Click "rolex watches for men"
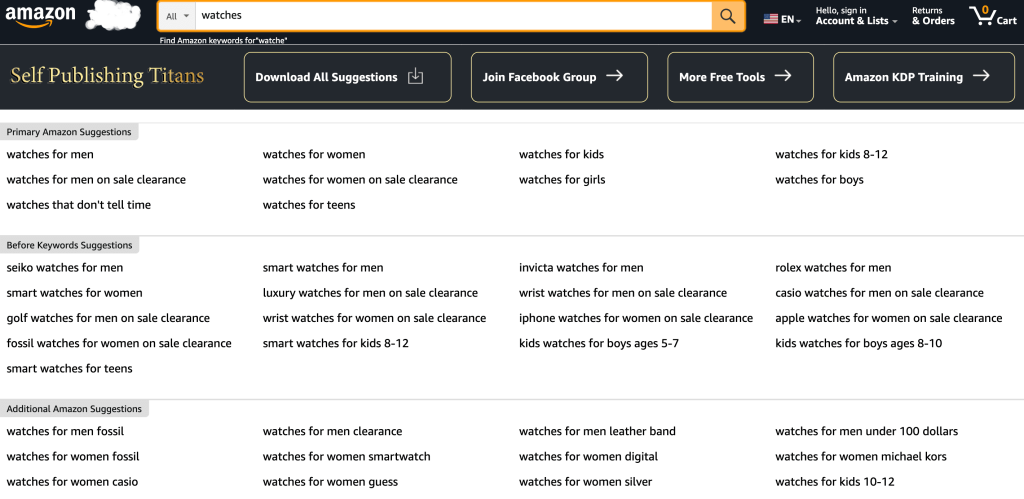Viewport: 1024px width, 499px height. [x=833, y=268]
